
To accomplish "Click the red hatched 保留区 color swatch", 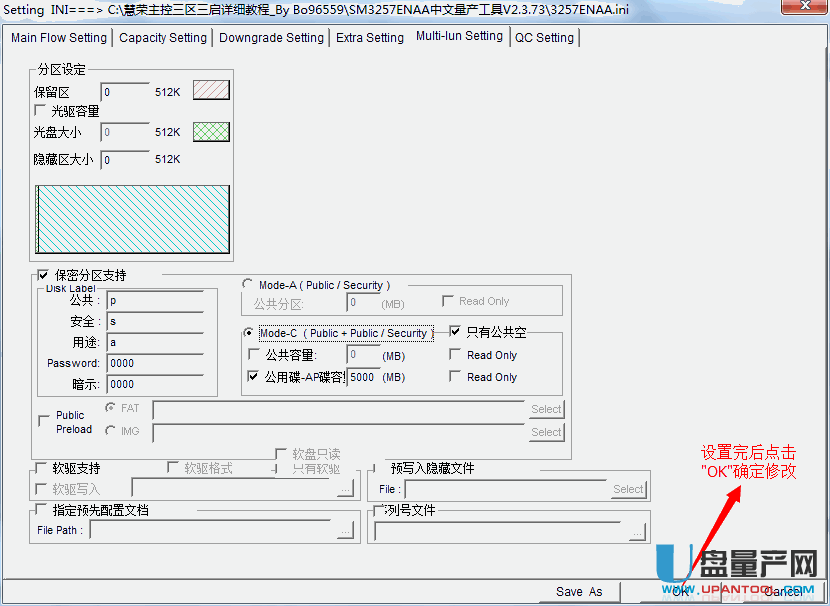I will point(211,91).
